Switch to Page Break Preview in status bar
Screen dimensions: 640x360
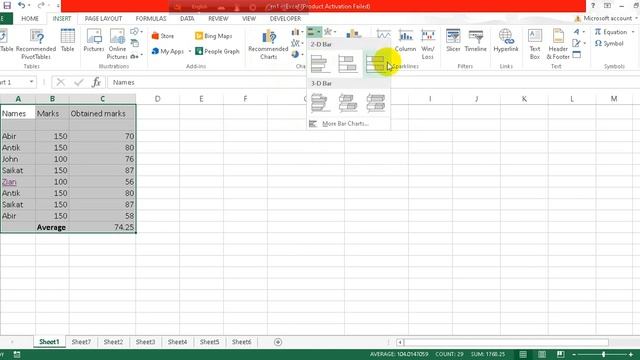(x=561, y=354)
